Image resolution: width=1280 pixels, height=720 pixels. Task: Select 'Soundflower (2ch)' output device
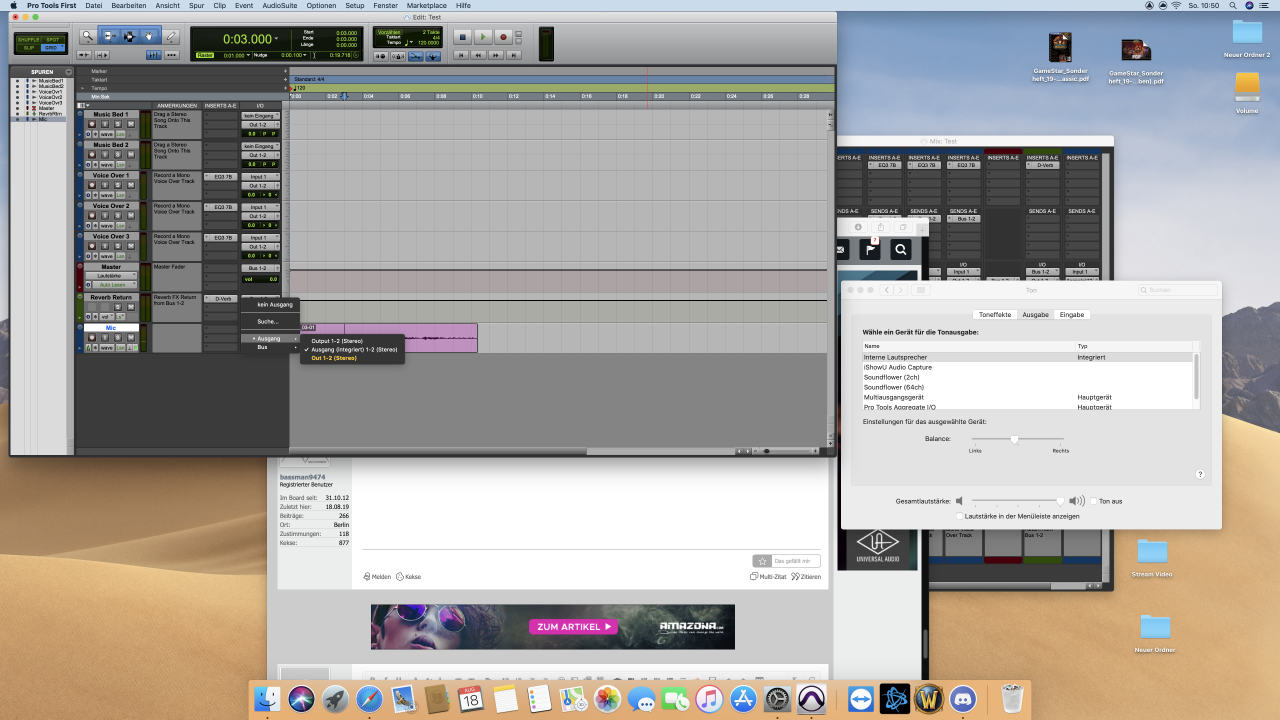(x=1029, y=377)
